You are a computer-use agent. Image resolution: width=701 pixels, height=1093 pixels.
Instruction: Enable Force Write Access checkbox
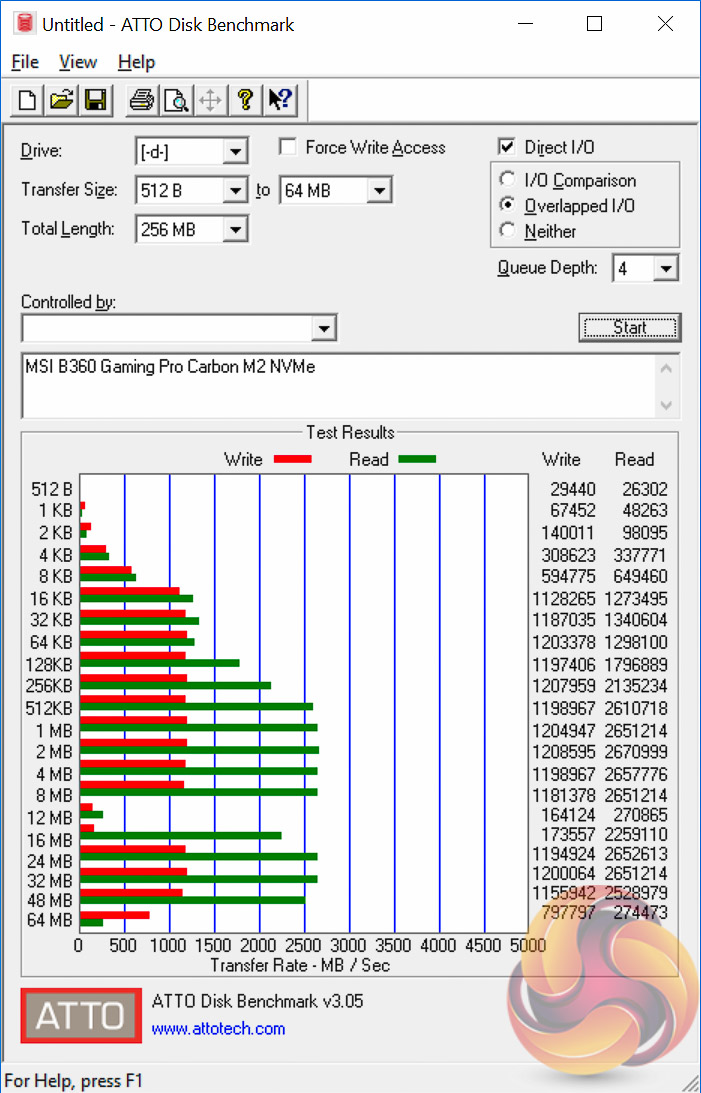click(x=287, y=147)
